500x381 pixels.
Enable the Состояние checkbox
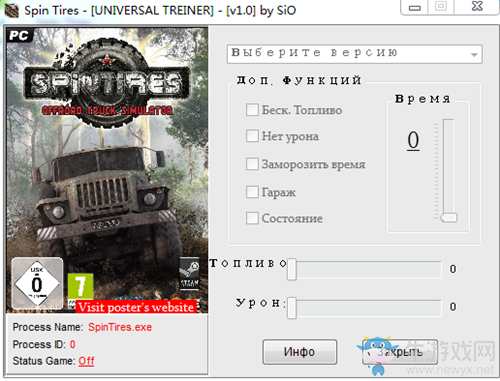click(x=252, y=218)
